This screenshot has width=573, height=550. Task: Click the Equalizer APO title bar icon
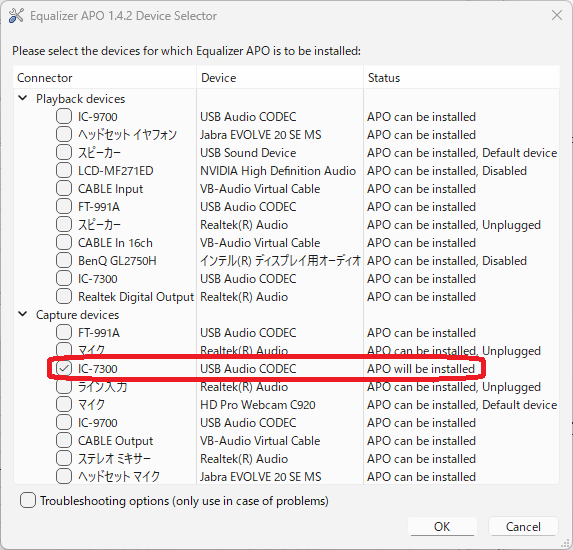[x=16, y=16]
